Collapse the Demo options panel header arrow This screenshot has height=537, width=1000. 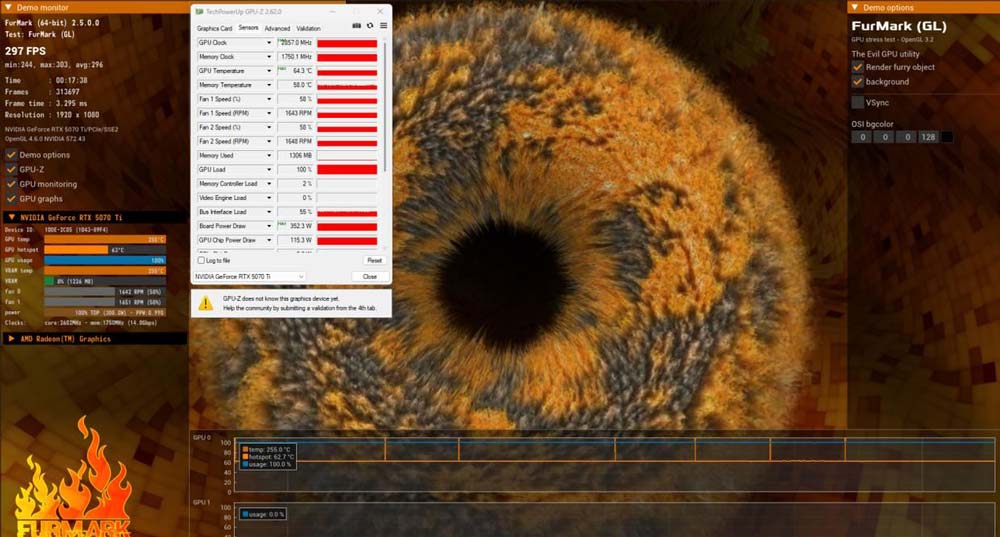(854, 7)
